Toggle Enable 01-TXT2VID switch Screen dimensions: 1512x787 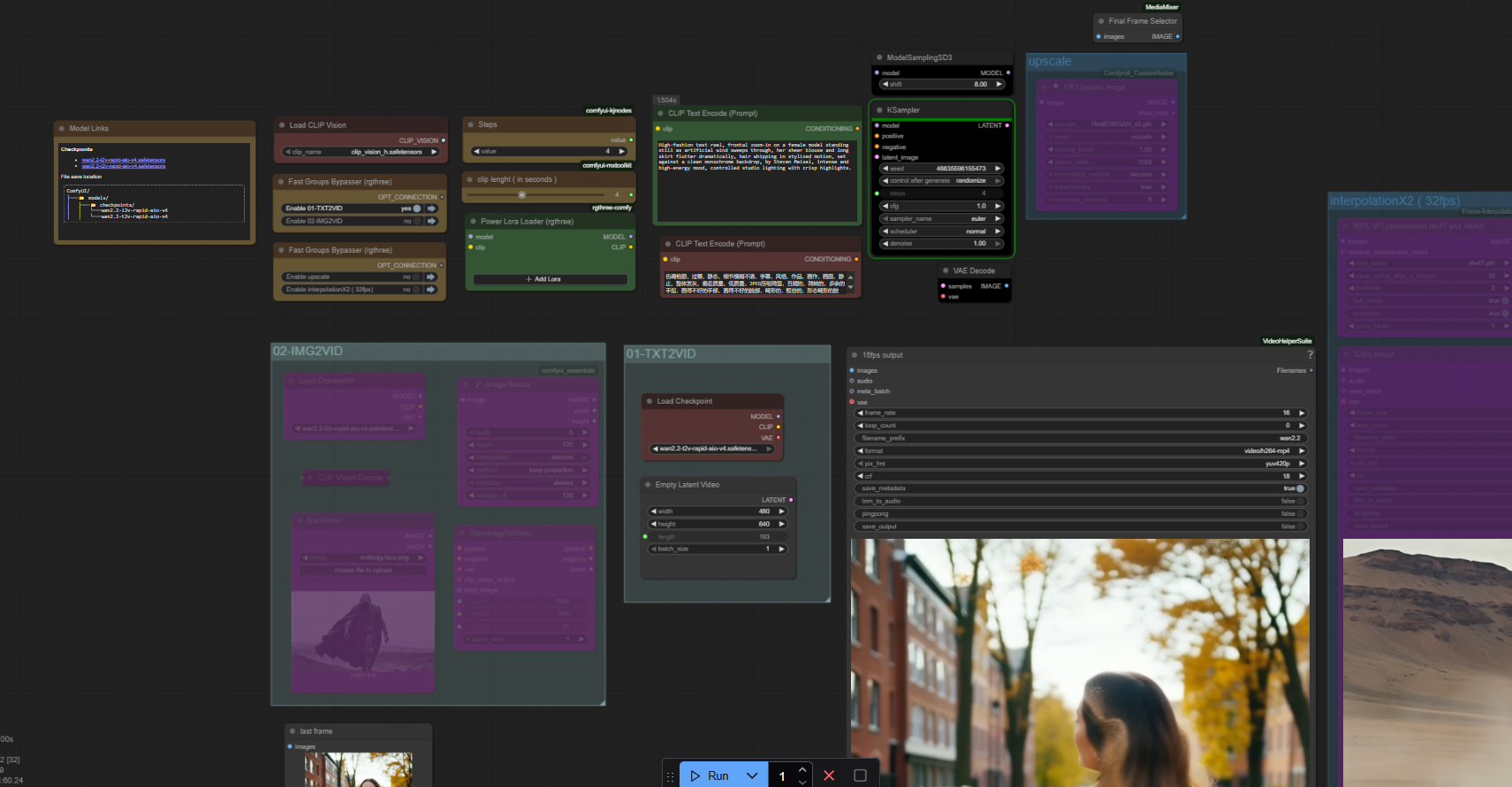point(416,208)
